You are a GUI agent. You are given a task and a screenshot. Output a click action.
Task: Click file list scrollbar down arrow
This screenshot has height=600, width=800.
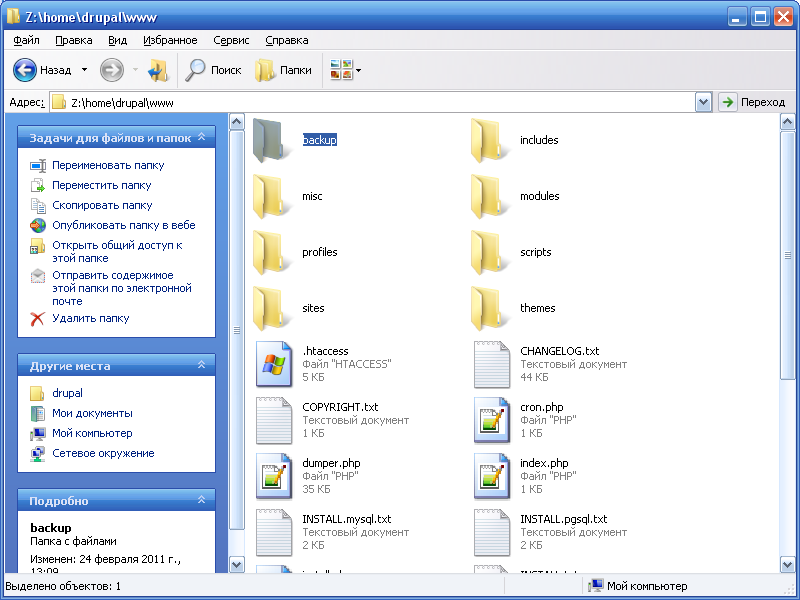point(787,564)
